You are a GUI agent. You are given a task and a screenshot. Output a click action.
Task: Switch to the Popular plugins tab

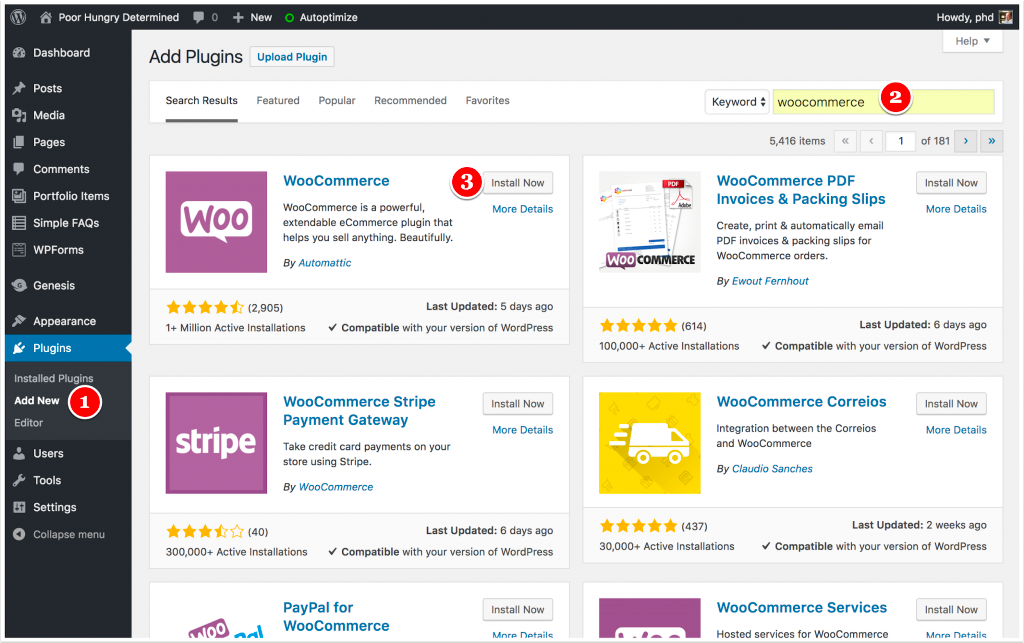337,100
